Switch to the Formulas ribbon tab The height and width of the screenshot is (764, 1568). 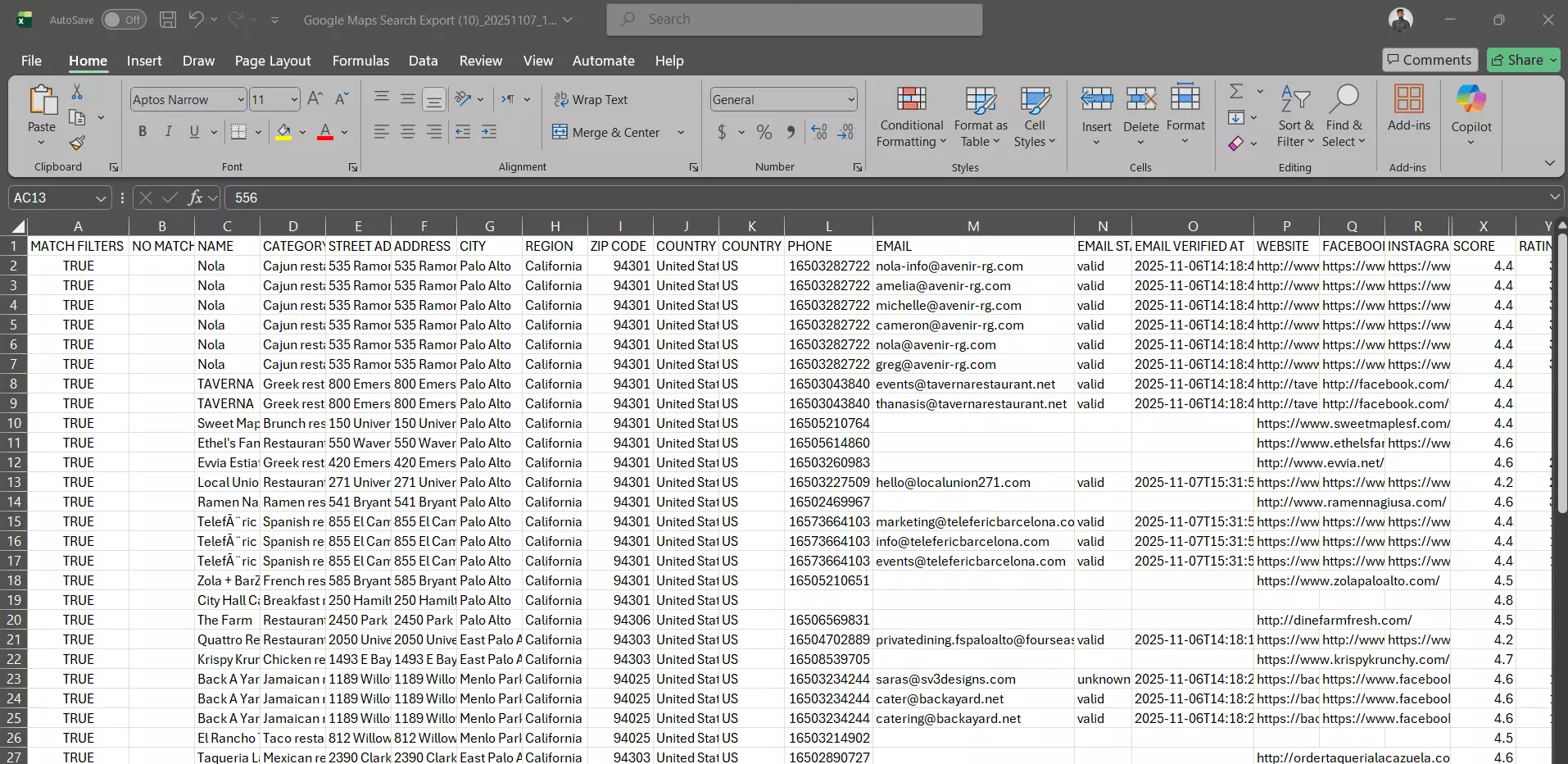(360, 61)
